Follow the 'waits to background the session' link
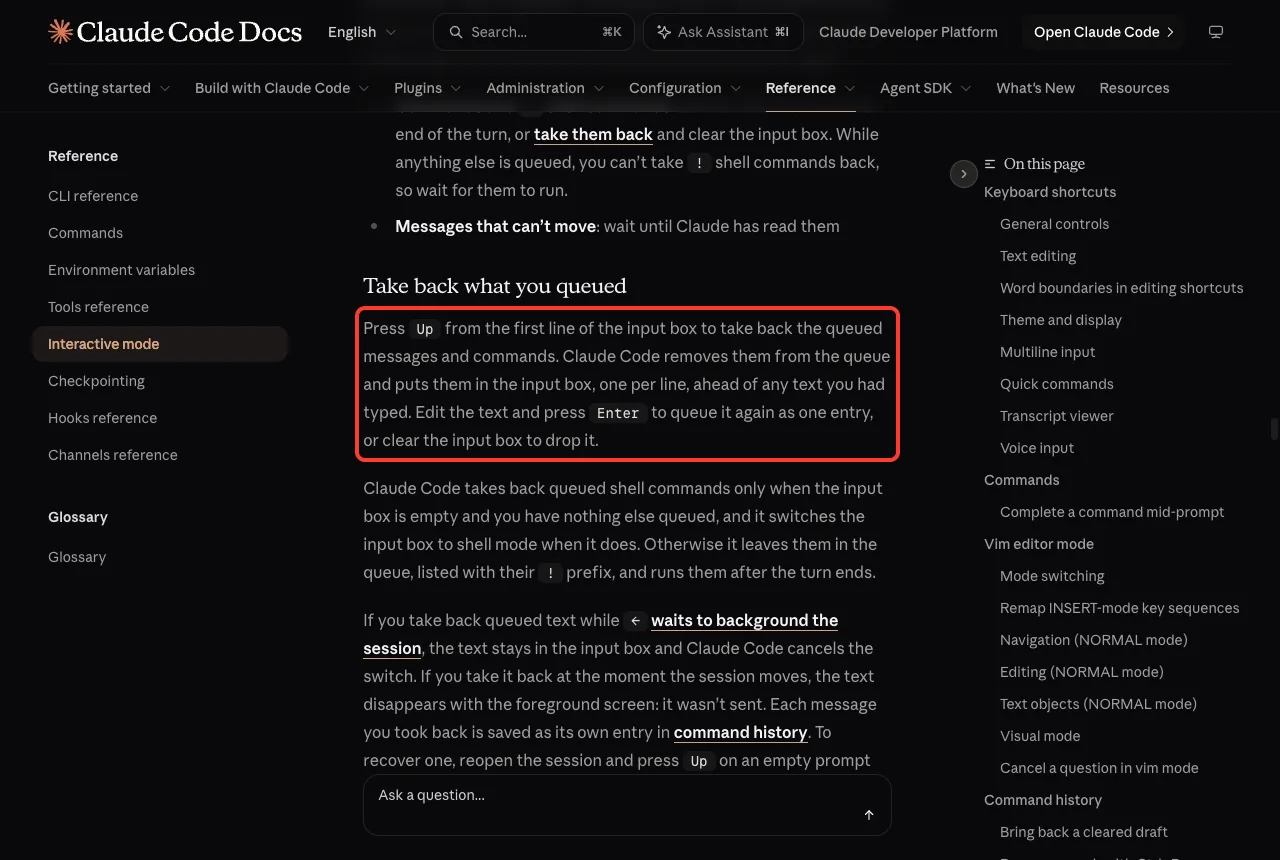The image size is (1280, 860). coord(745,620)
